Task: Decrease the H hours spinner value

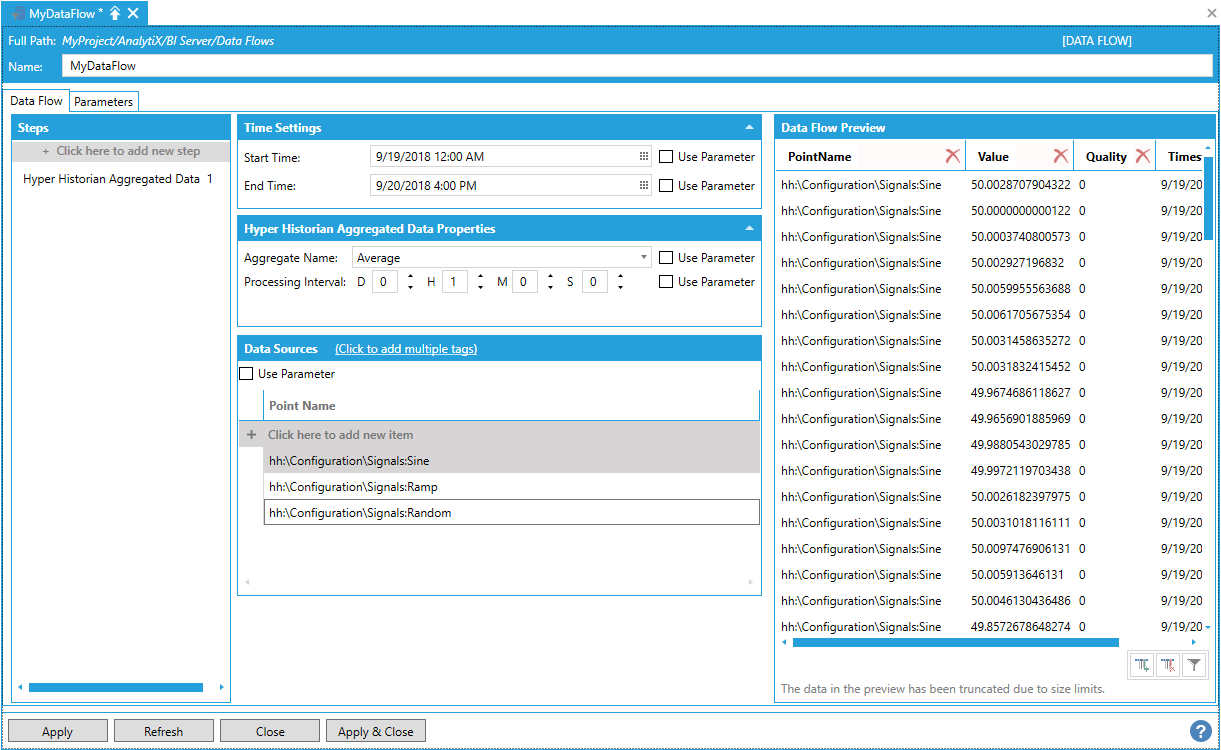Action: [x=480, y=288]
